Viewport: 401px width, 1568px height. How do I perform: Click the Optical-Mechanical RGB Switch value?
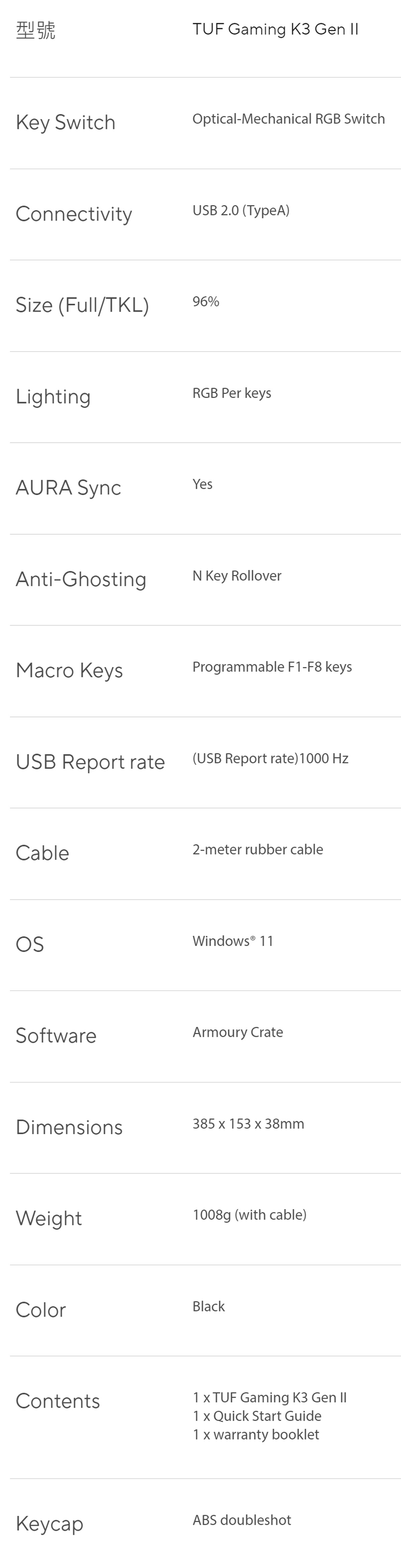pos(288,119)
